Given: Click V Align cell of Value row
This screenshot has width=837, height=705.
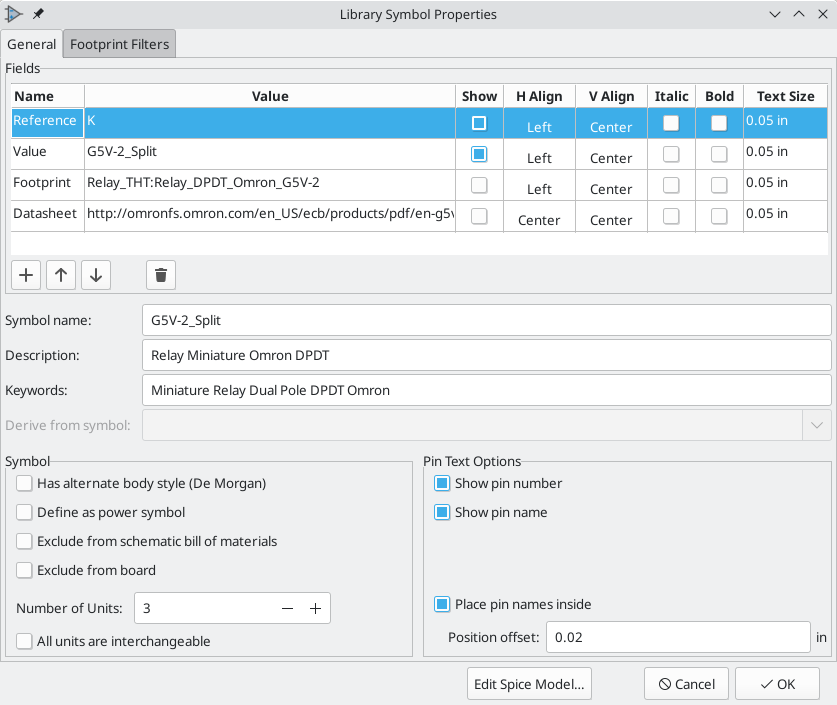Looking at the screenshot, I should 610,158.
